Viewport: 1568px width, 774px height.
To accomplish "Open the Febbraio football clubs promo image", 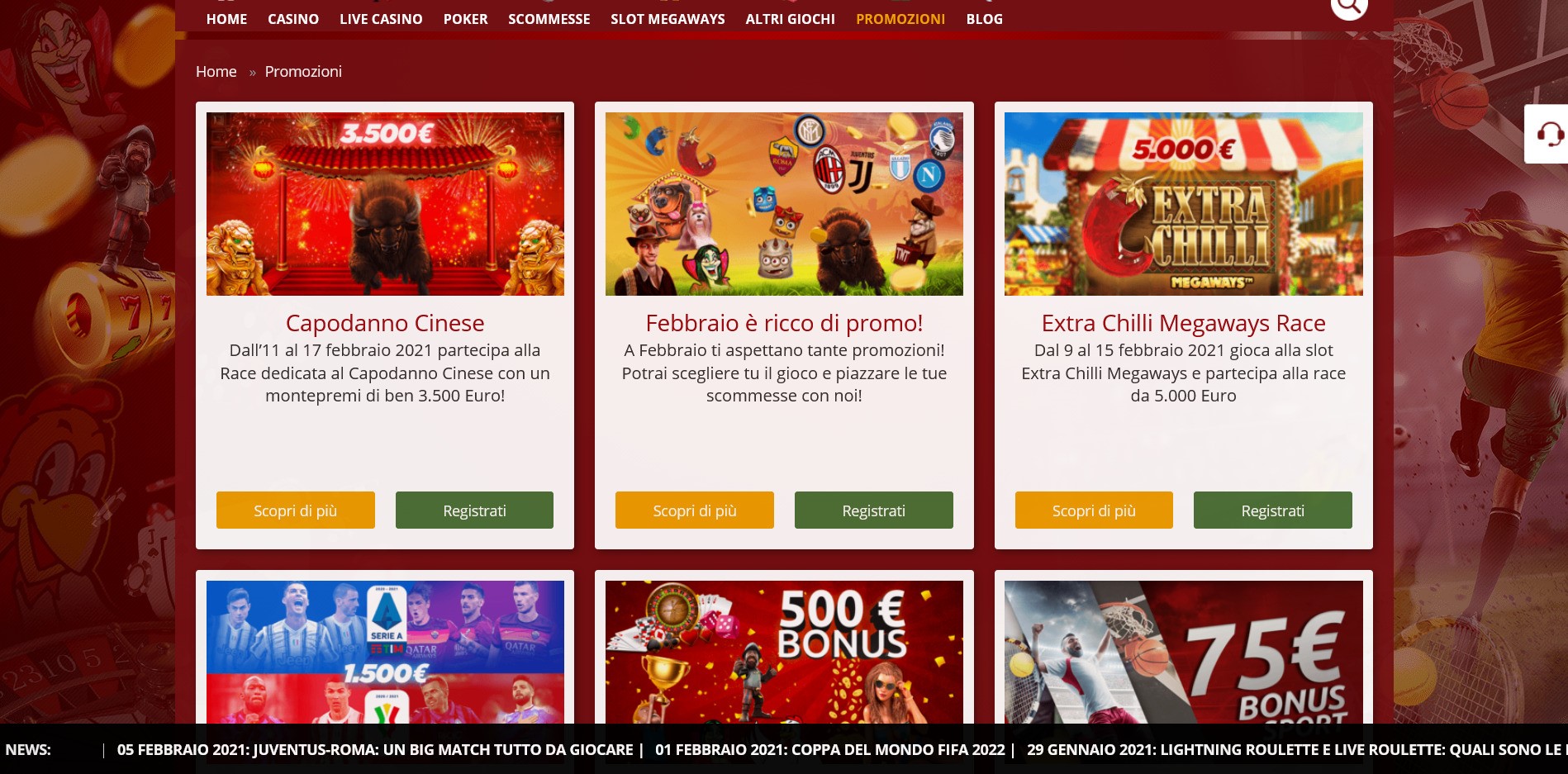I will tap(784, 204).
